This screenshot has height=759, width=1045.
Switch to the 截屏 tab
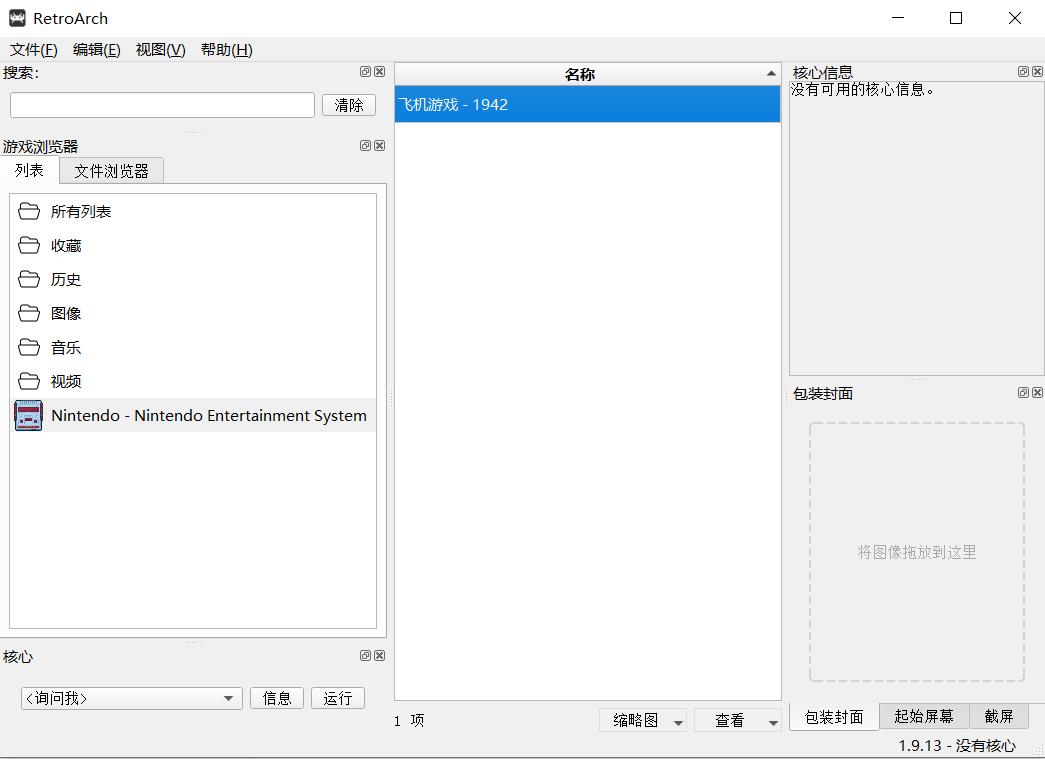coord(1000,716)
